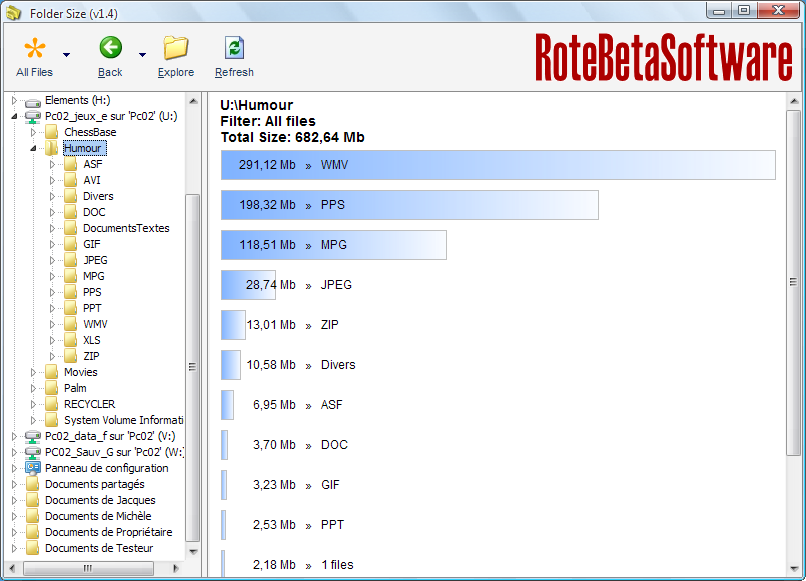The image size is (806, 581).
Task: Click the ChessBase folder icon
Action: [51, 132]
